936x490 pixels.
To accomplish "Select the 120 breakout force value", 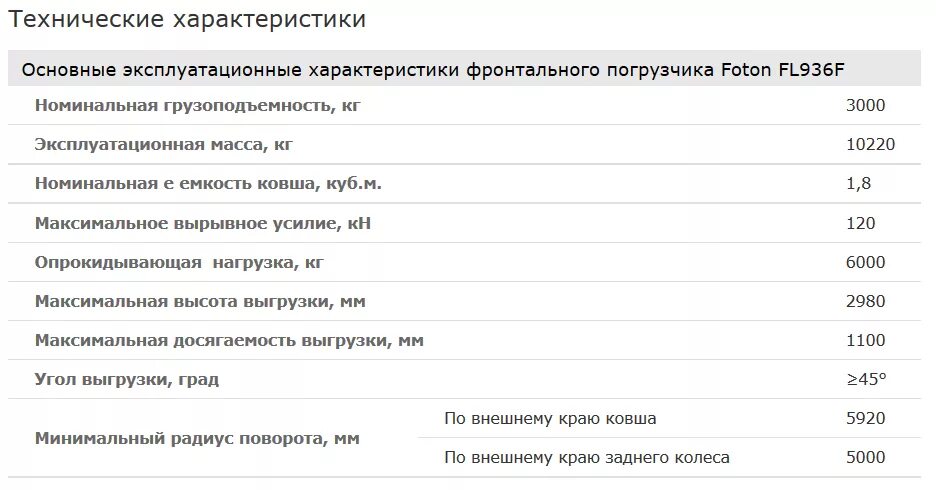I will pos(861,223).
